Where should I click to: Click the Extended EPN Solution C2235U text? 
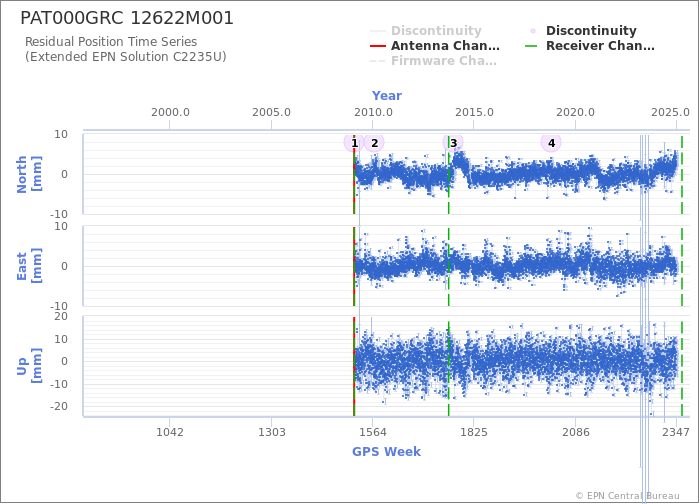click(125, 57)
